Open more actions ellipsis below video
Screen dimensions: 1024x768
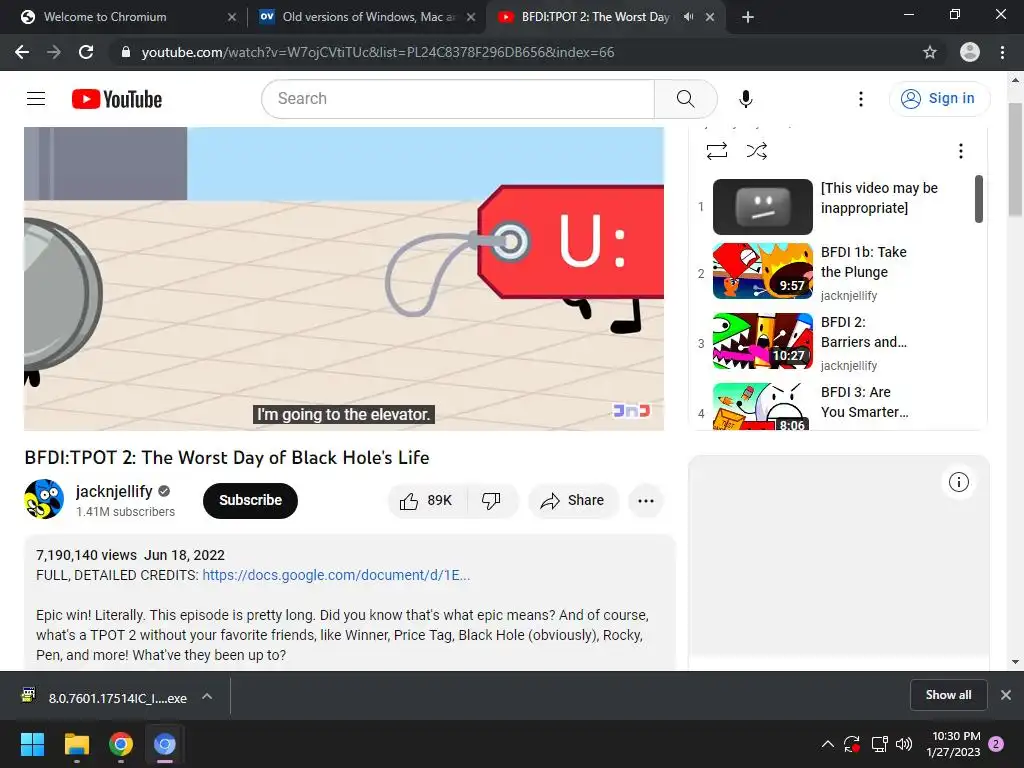click(x=646, y=501)
